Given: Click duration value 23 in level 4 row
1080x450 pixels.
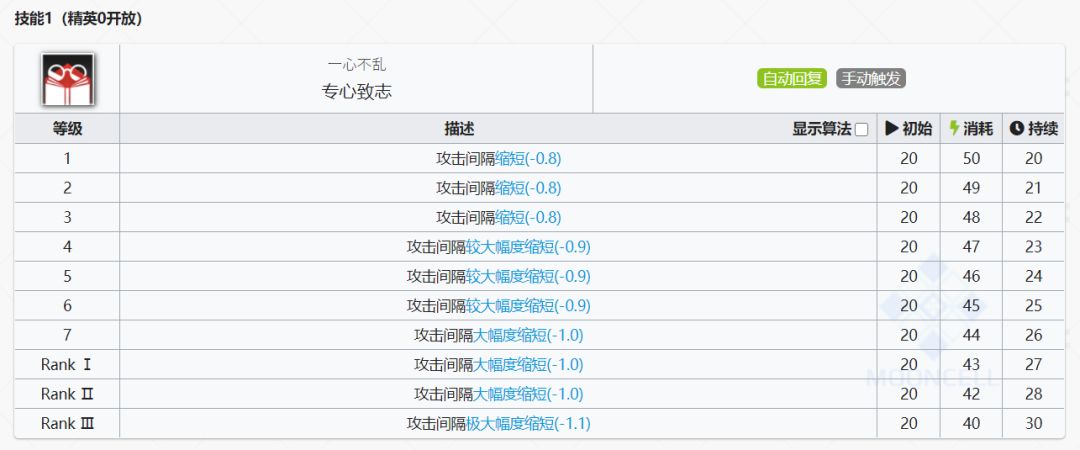Looking at the screenshot, I should click(1034, 247).
